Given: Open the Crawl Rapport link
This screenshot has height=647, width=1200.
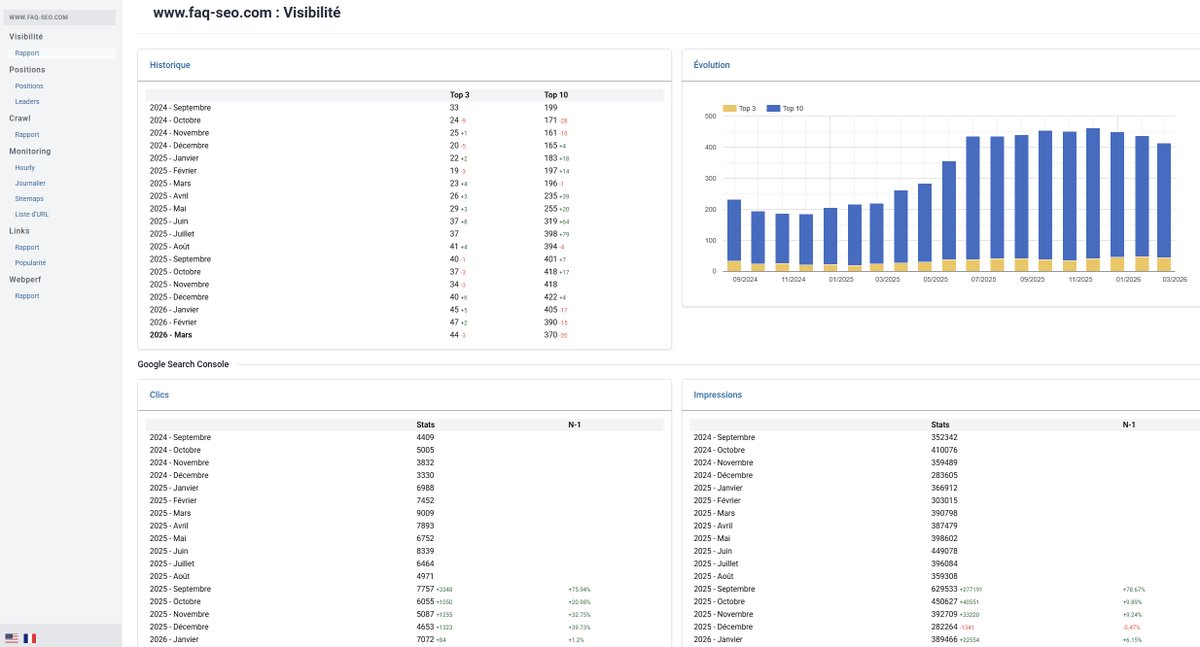Looking at the screenshot, I should pos(27,134).
